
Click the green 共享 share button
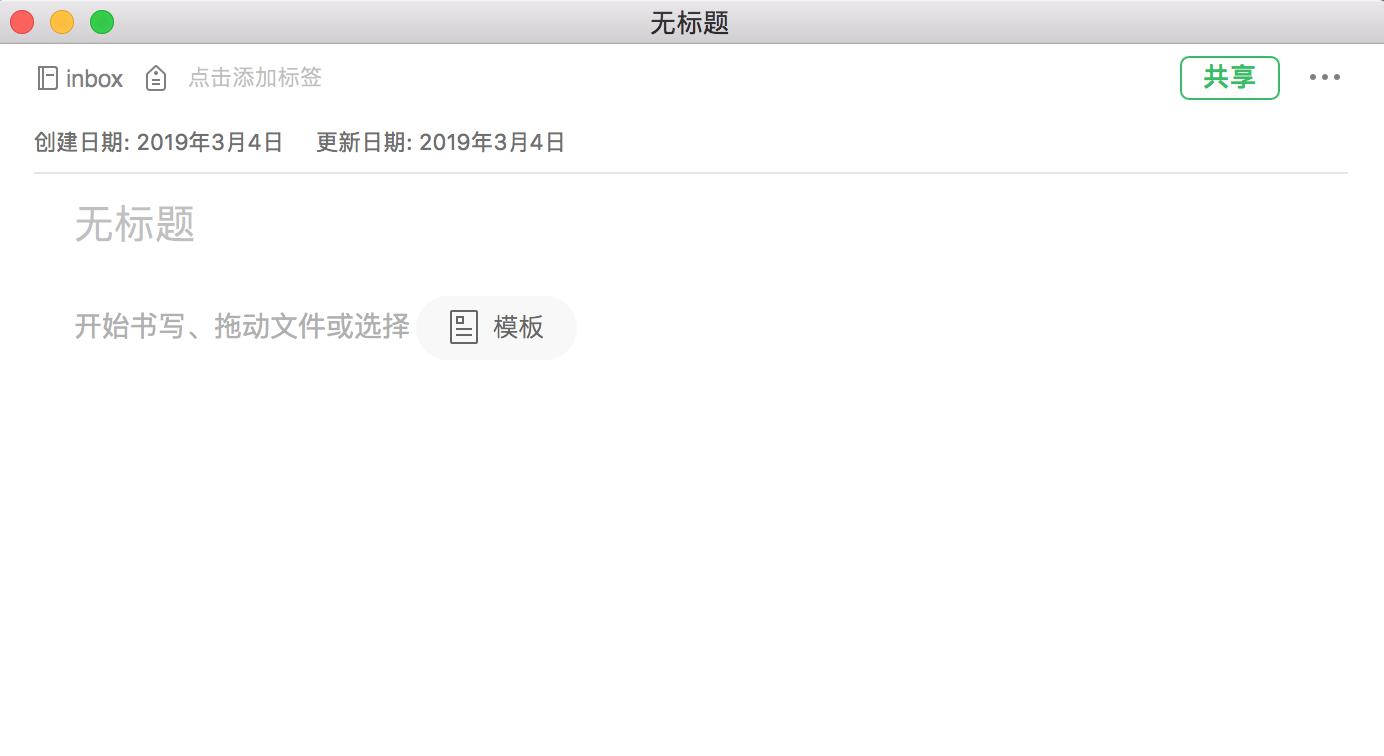point(1230,78)
